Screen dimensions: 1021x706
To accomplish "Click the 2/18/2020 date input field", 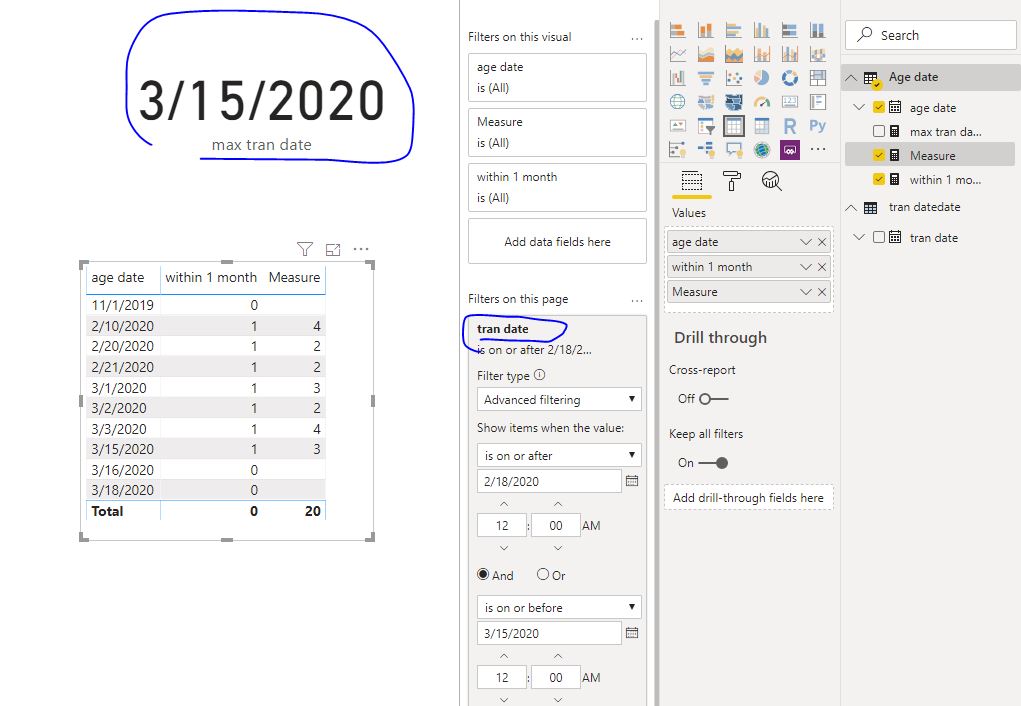I will [x=550, y=481].
